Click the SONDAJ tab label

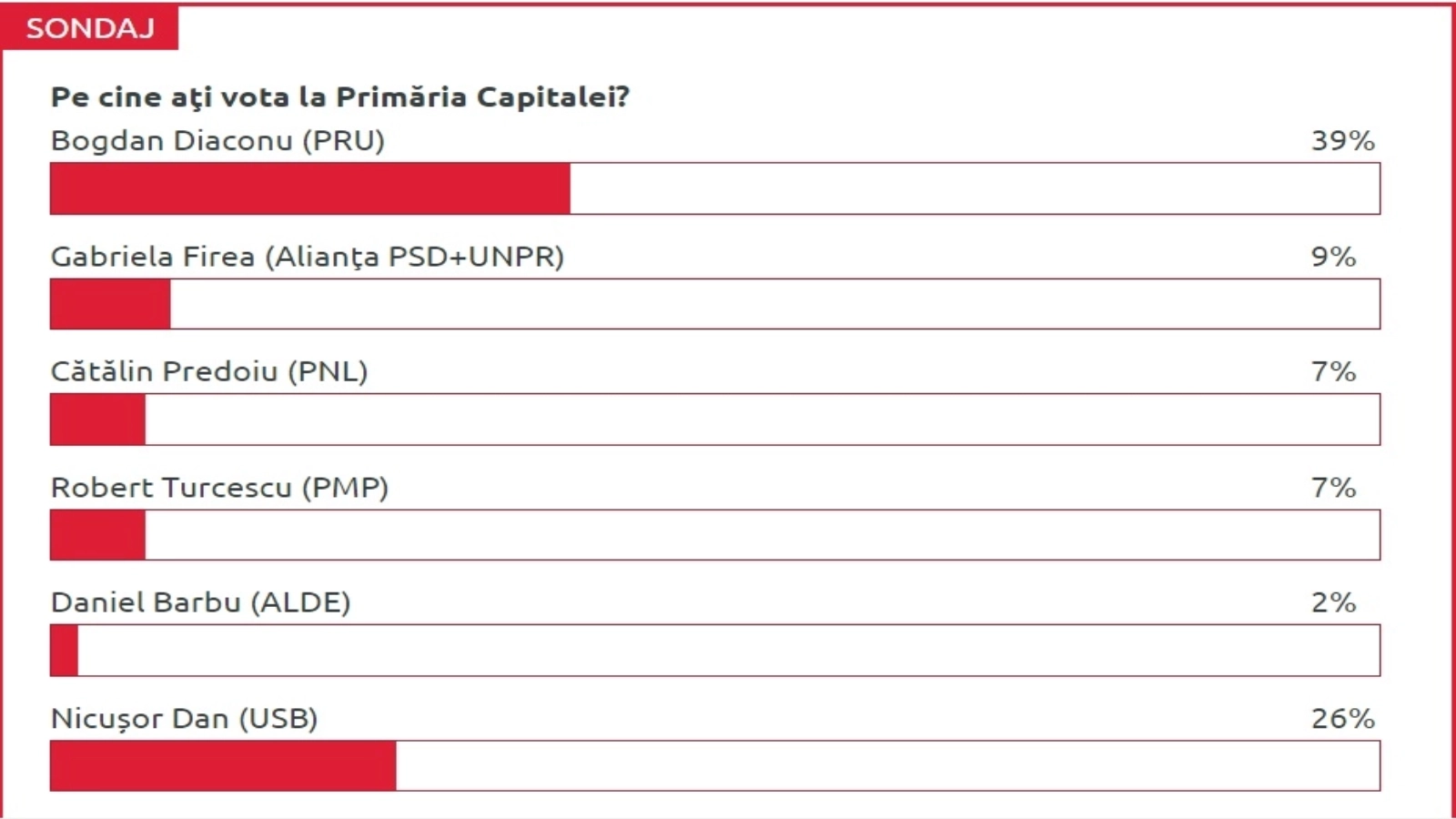(90, 28)
